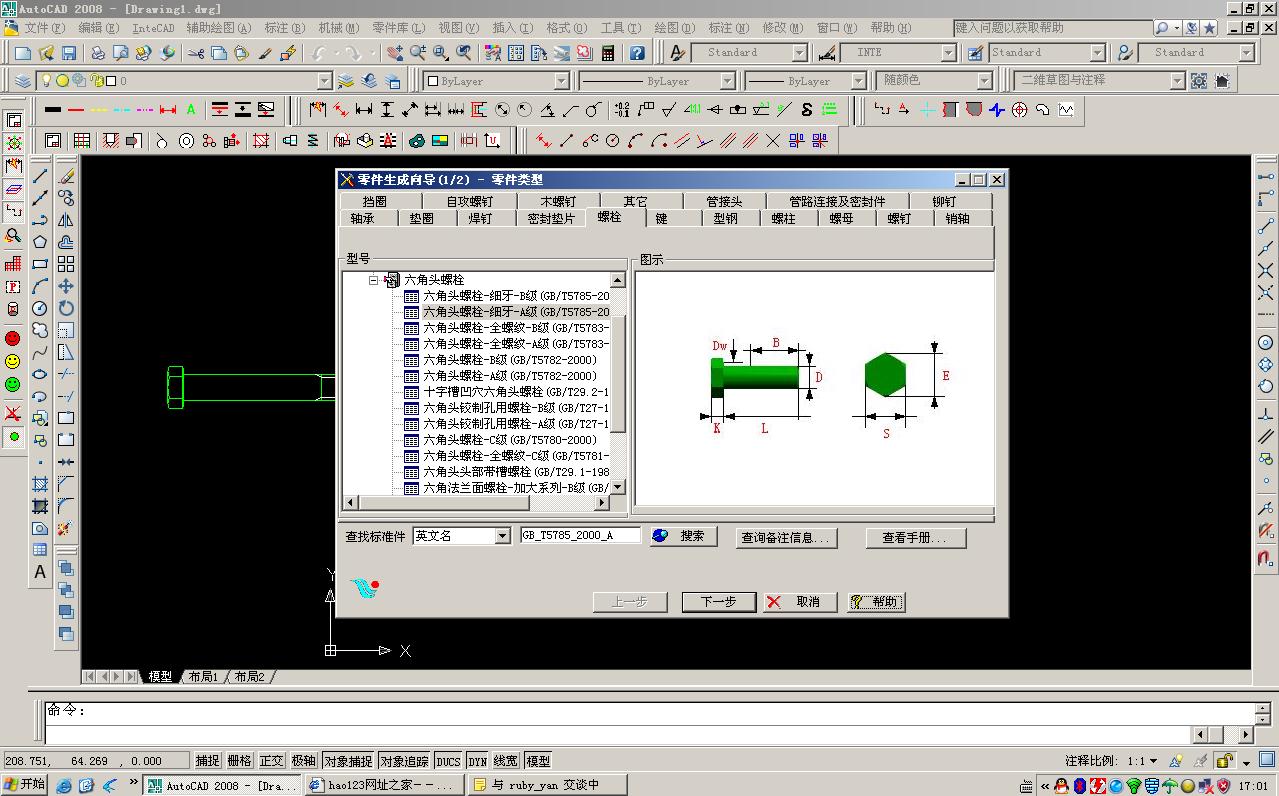The width and height of the screenshot is (1279, 796).
Task: Select the Rectangle draw tool
Action: pos(40,264)
